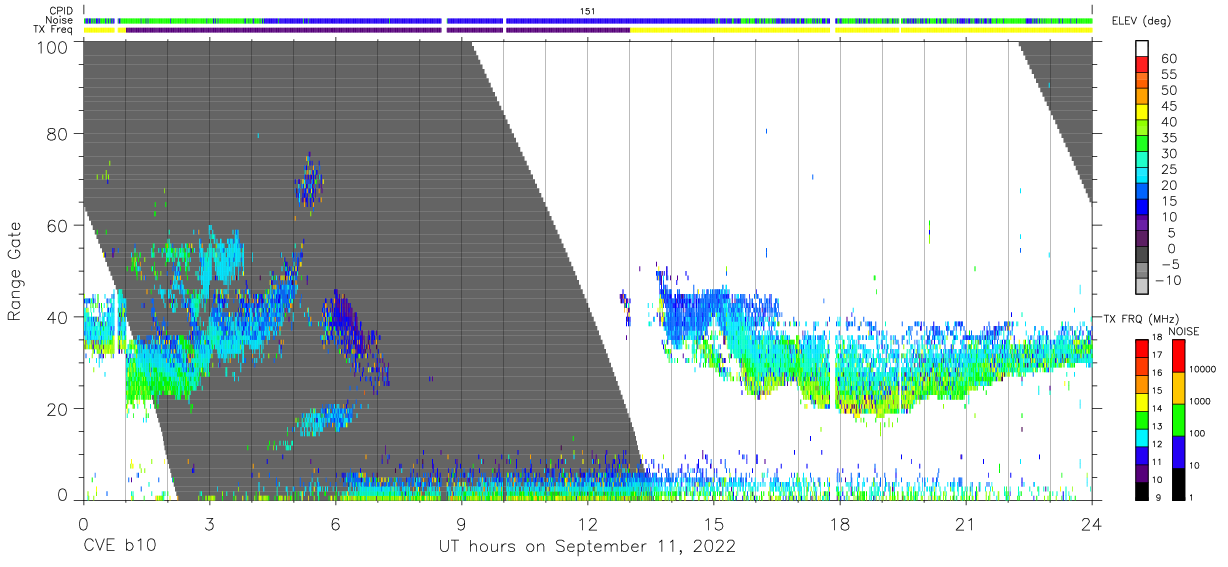Click the '24' tick on the UT hours axis
Image resolution: width=1228 pixels, height=567 pixels.
(x=1092, y=523)
